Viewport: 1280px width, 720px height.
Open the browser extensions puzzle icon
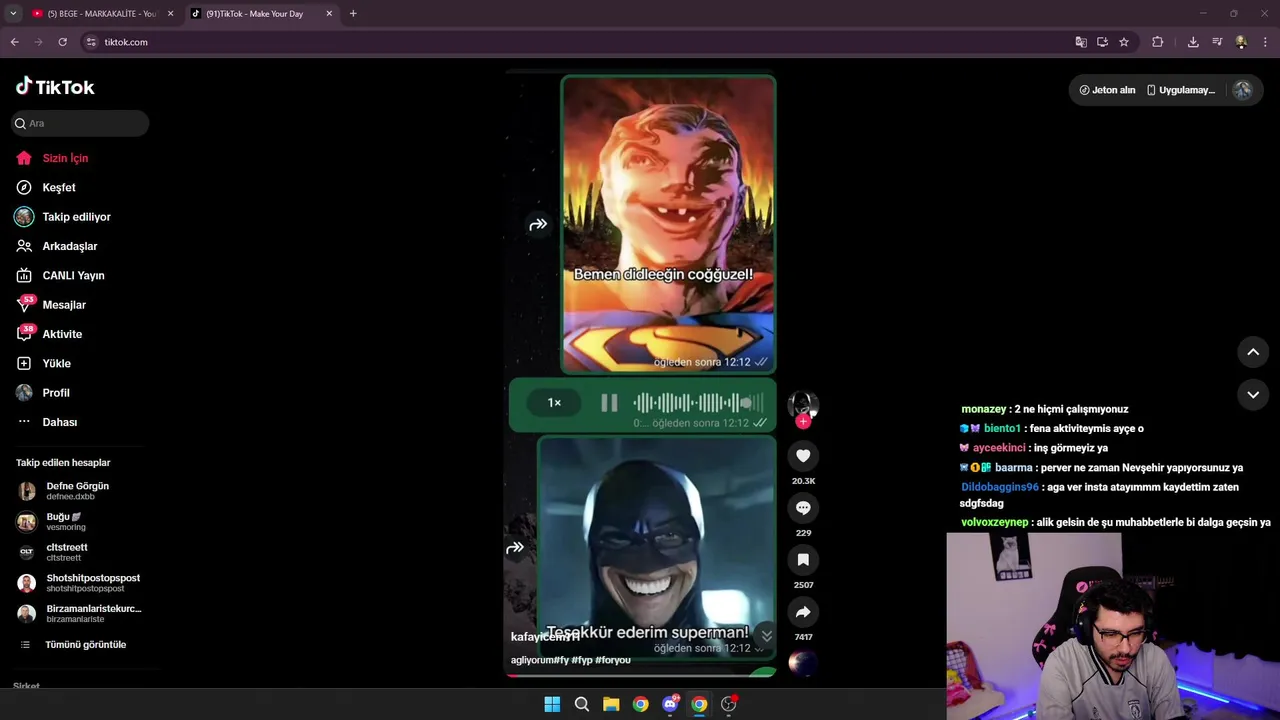1158,42
